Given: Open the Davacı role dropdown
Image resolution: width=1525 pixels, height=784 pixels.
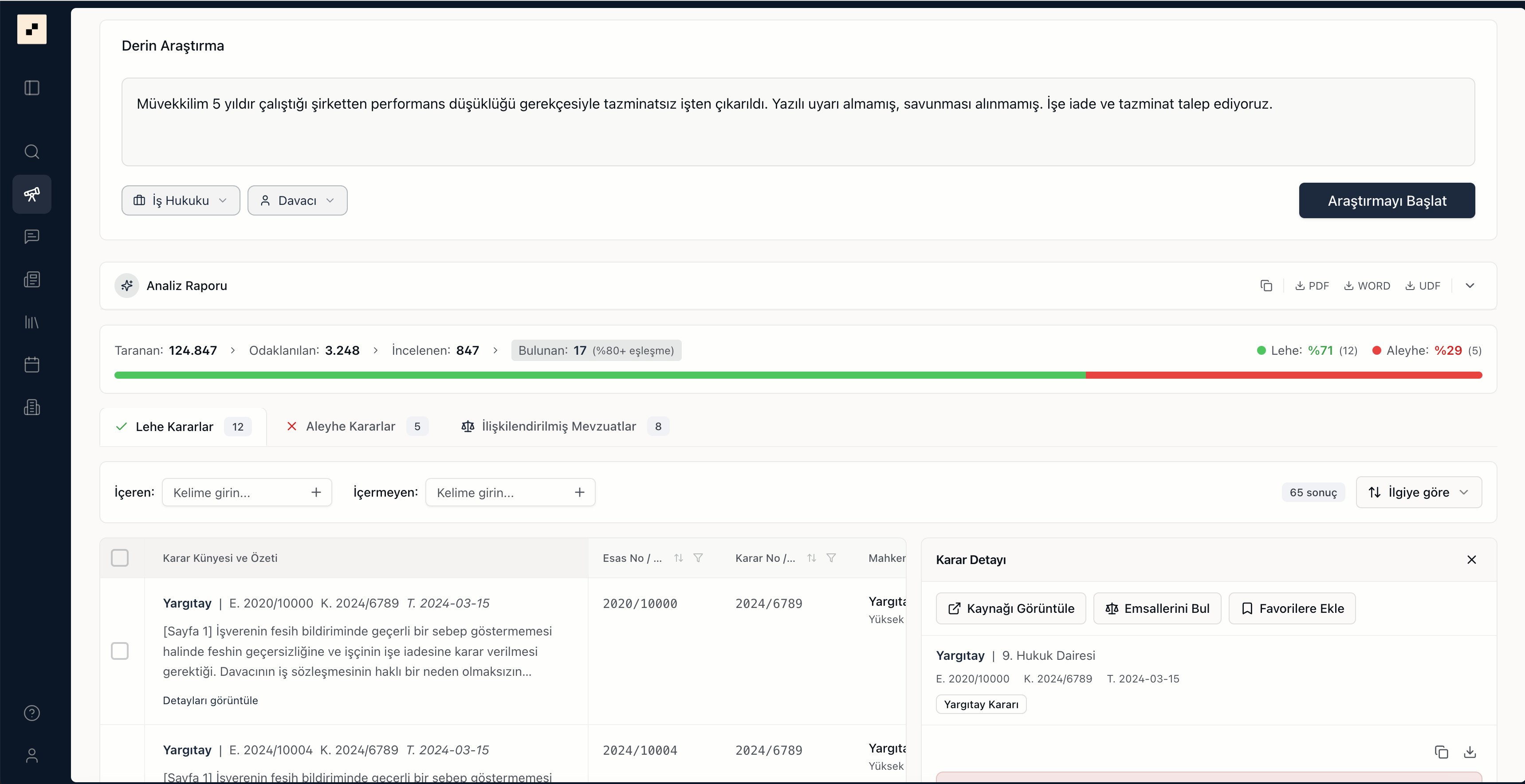Looking at the screenshot, I should [x=297, y=200].
